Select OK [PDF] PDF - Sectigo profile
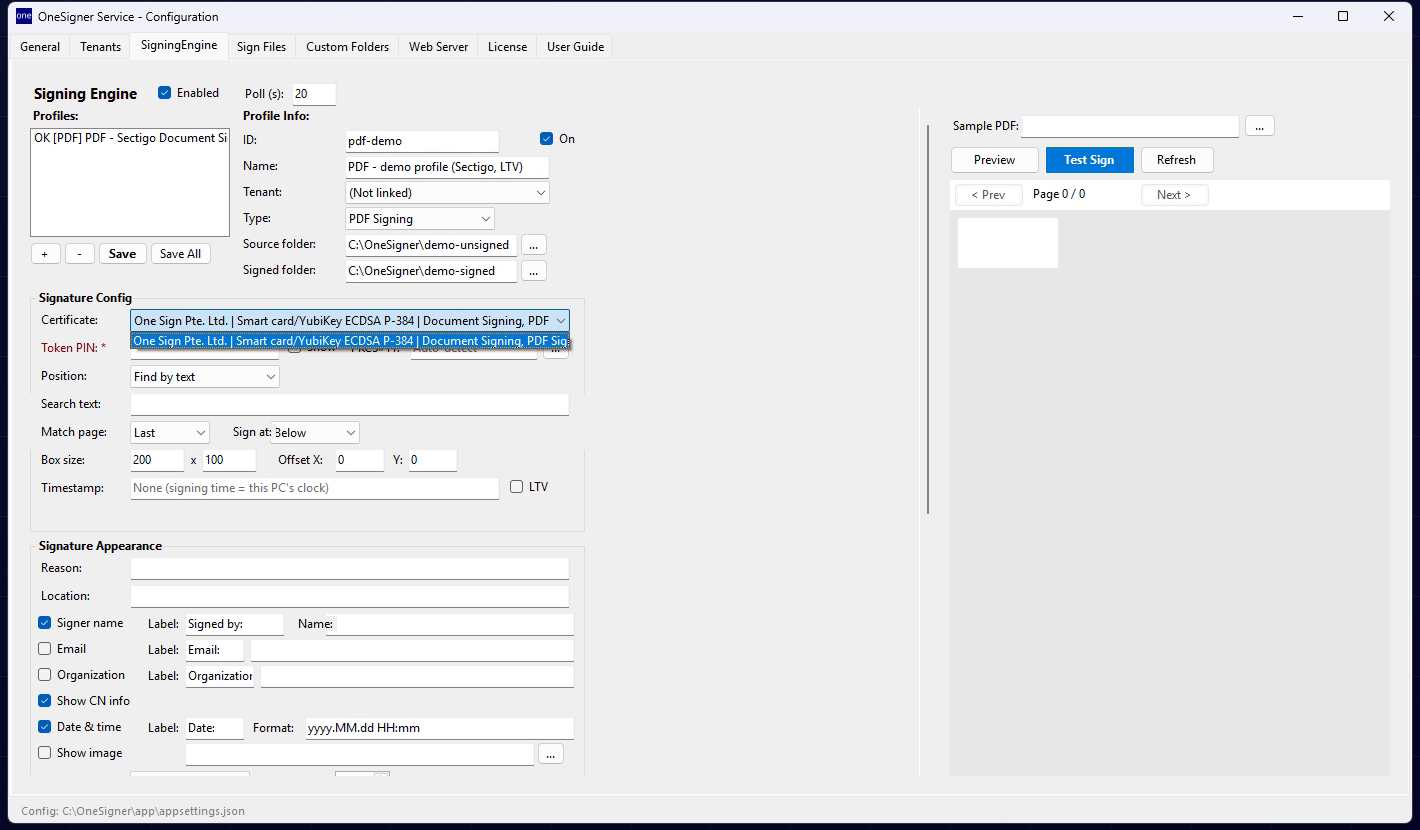This screenshot has width=1420, height=830. pos(130,138)
